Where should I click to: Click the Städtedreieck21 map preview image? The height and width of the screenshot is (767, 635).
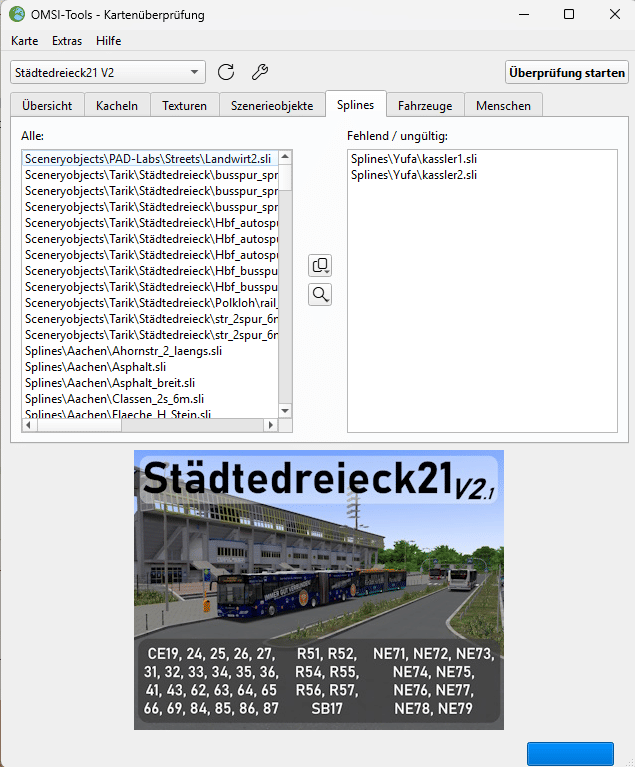click(x=318, y=589)
